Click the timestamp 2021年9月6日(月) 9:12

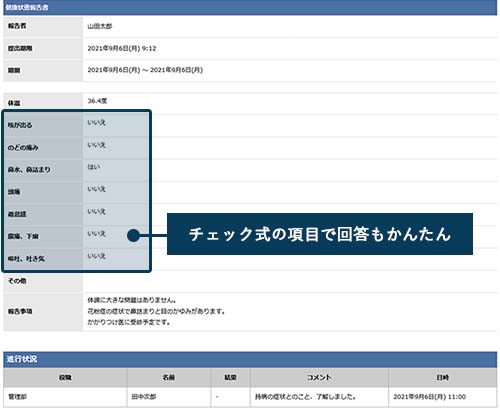[122, 48]
